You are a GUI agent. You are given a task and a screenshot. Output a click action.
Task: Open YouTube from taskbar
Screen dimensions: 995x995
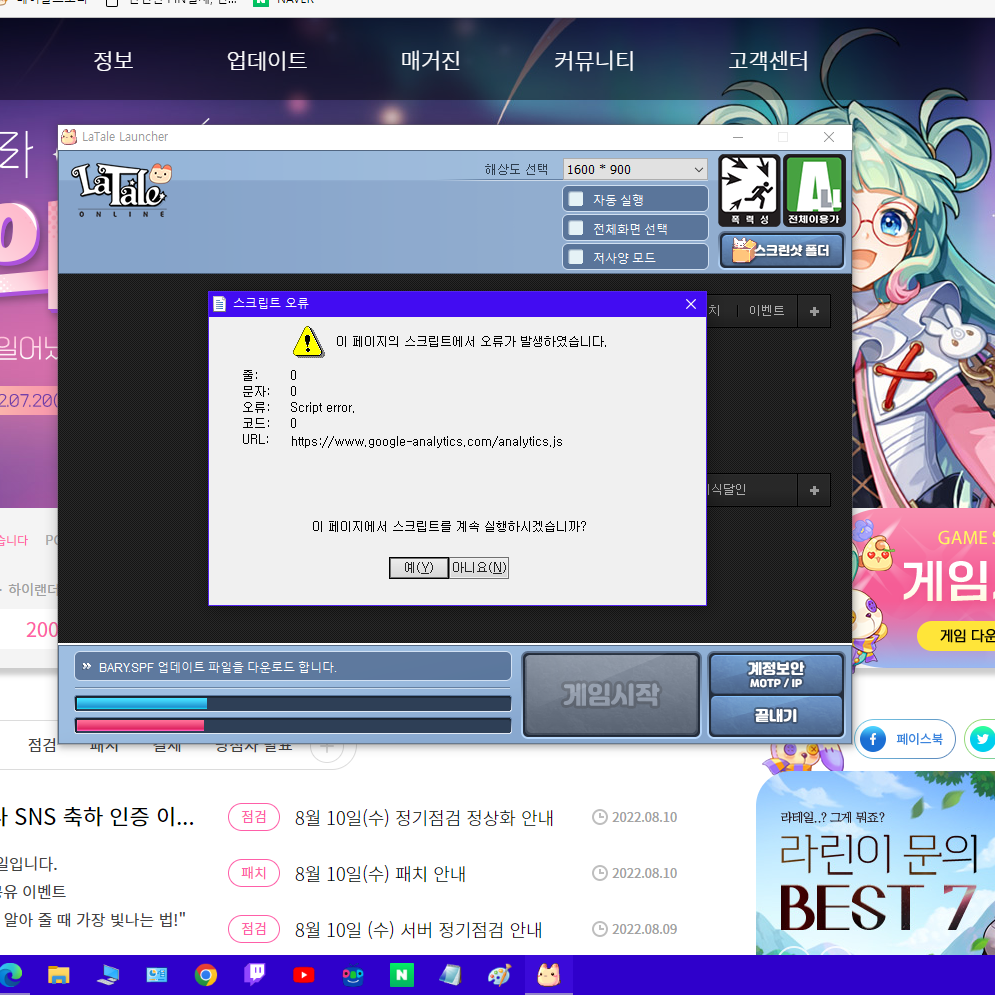pyautogui.click(x=303, y=974)
